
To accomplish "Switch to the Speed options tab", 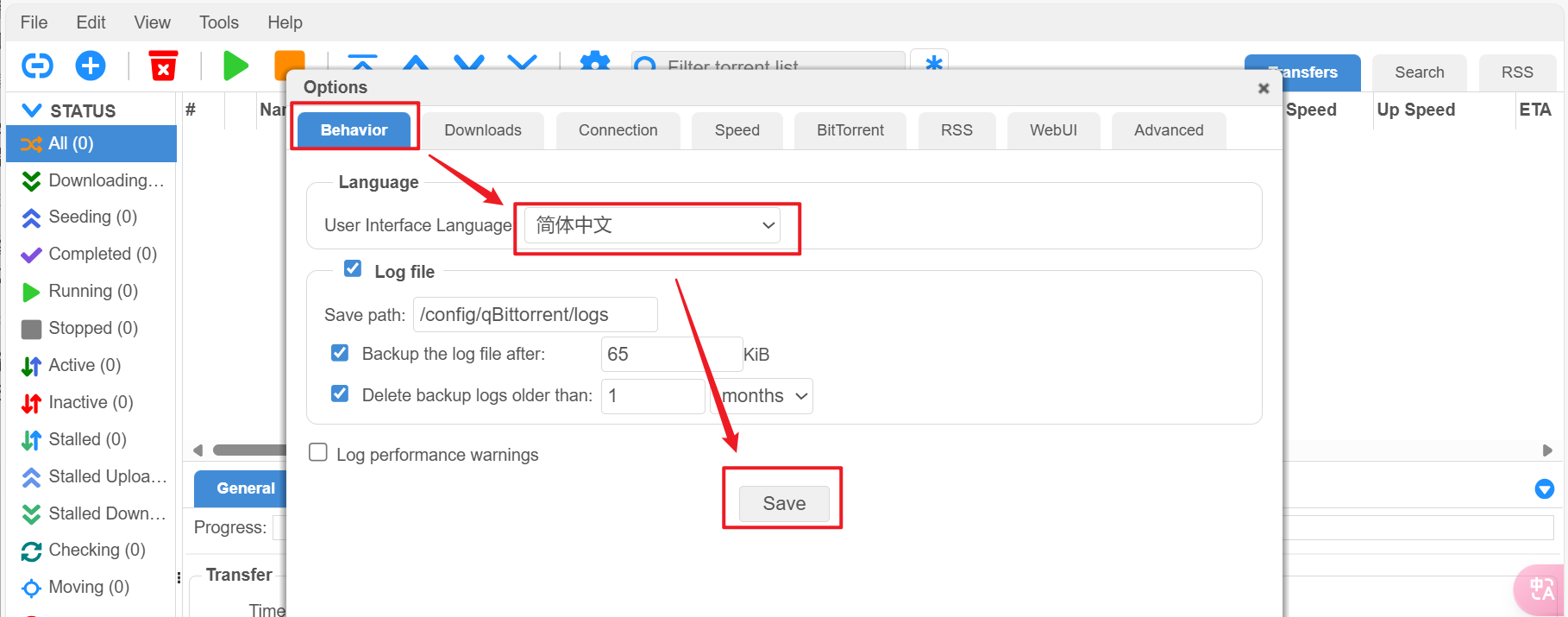I will pyautogui.click(x=737, y=130).
